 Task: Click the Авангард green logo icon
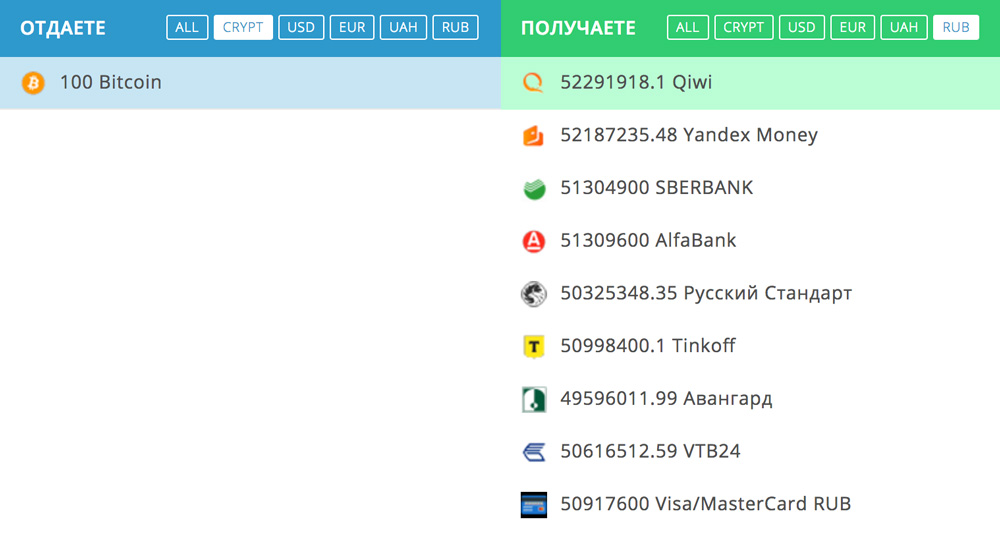pyautogui.click(x=534, y=400)
